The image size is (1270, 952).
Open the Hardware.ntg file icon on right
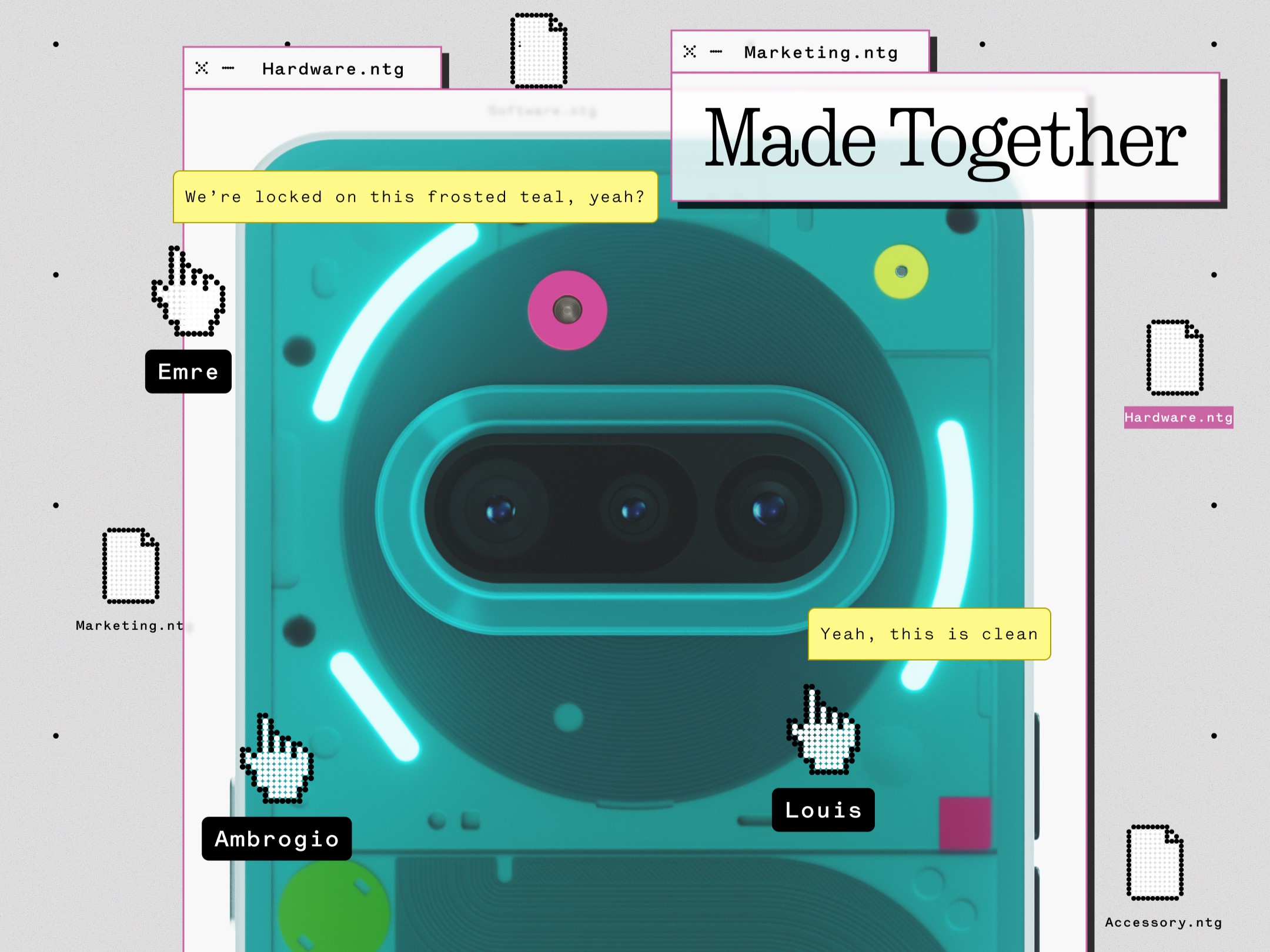pyautogui.click(x=1175, y=358)
